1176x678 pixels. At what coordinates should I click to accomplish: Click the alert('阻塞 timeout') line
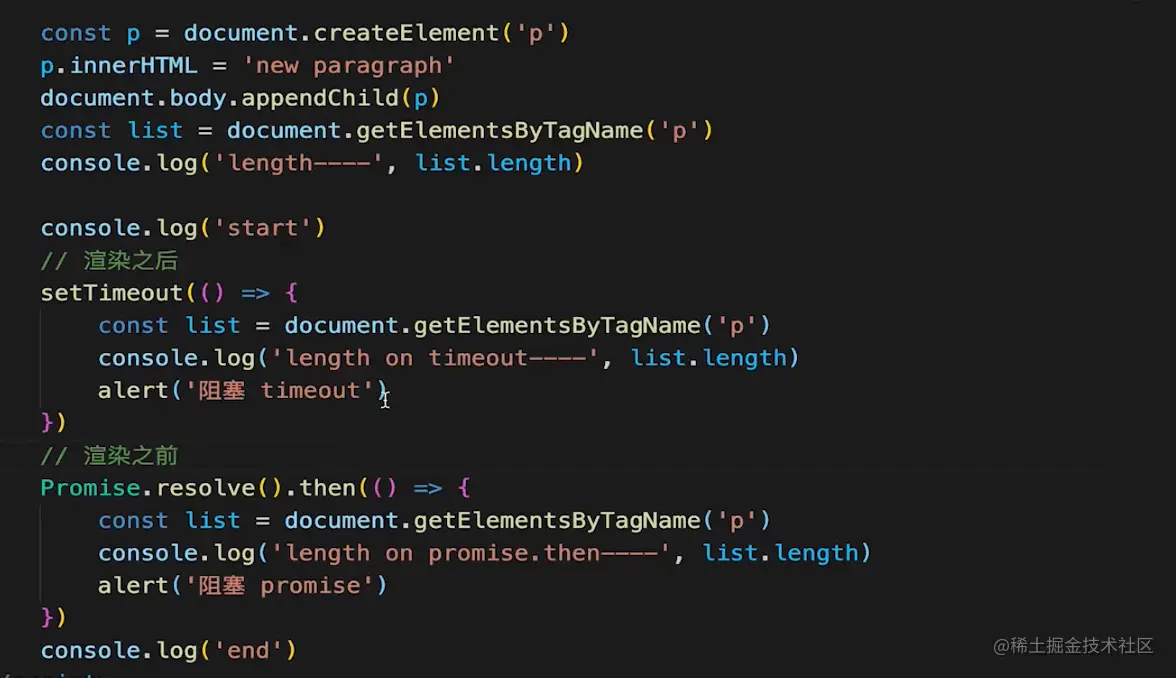click(243, 391)
